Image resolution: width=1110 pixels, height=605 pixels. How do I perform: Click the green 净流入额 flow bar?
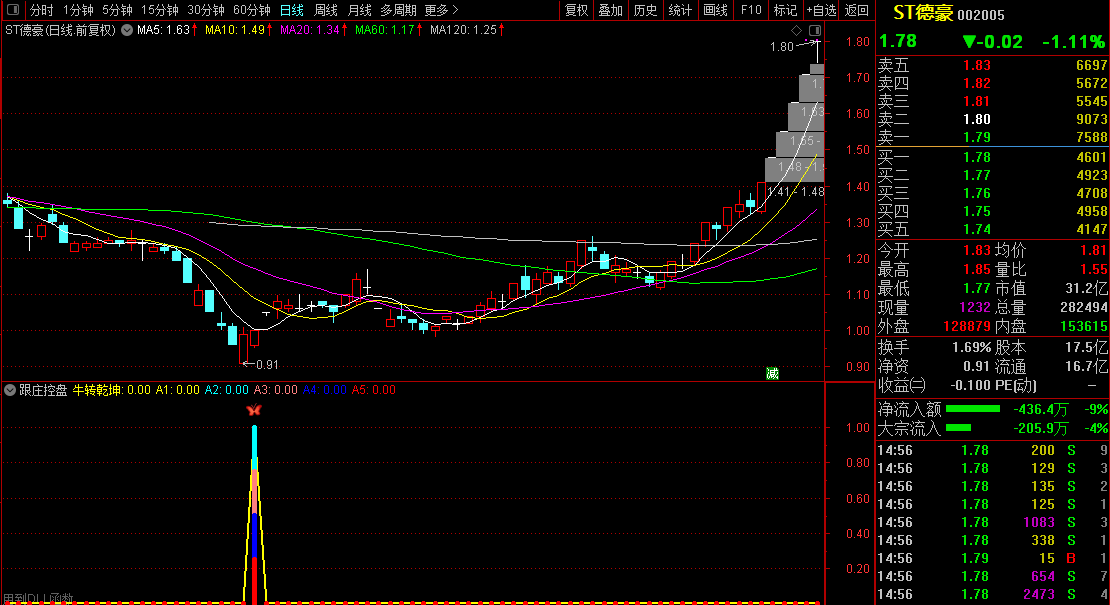point(973,409)
